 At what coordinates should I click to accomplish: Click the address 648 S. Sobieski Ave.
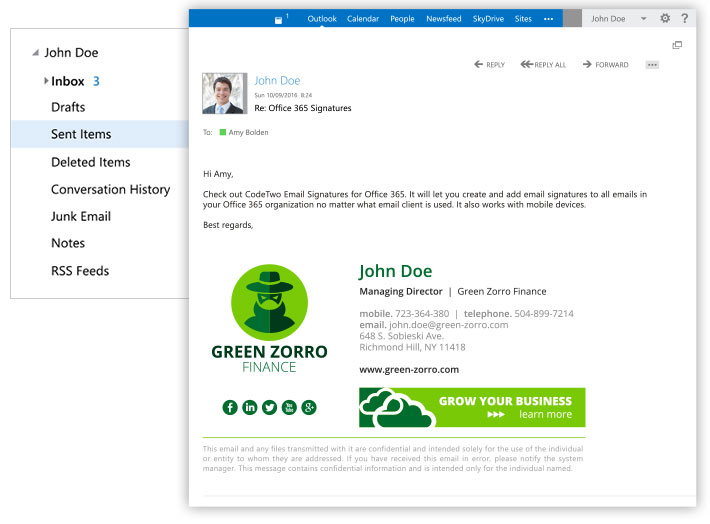pyautogui.click(x=402, y=336)
